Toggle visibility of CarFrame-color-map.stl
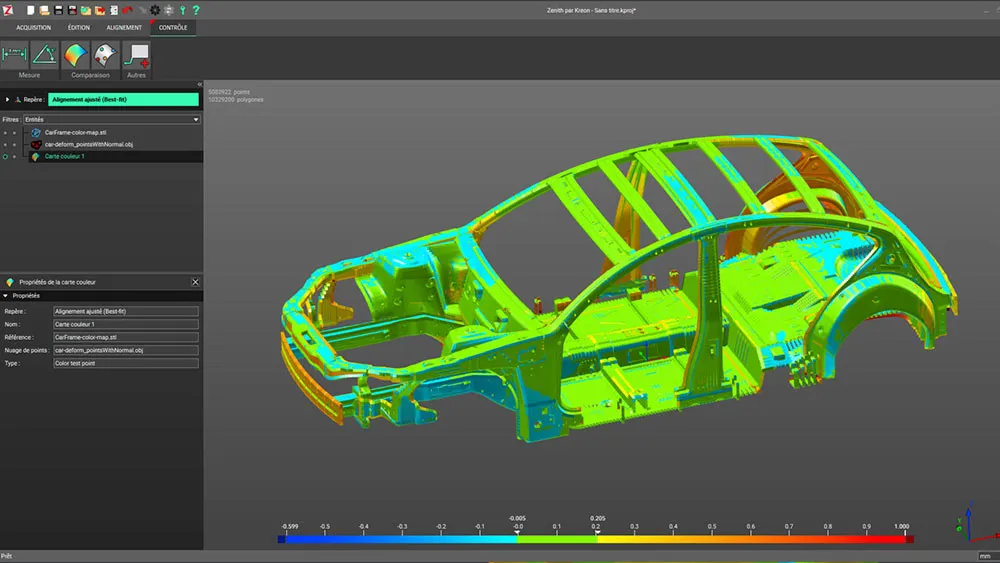The height and width of the screenshot is (563, 1000). (x=5, y=132)
